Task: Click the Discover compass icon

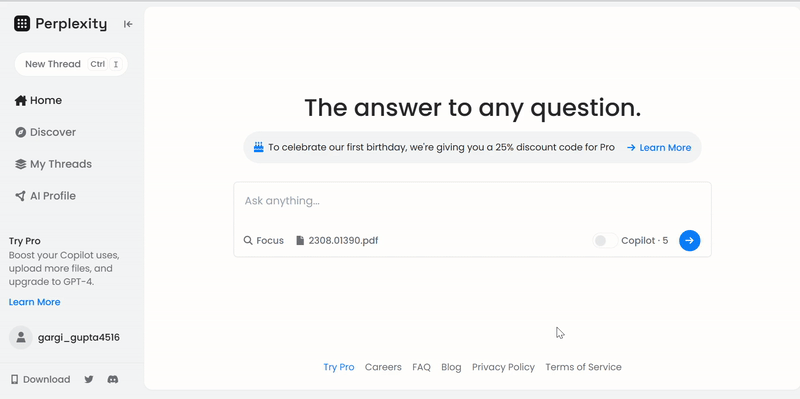Action: [x=20, y=133]
